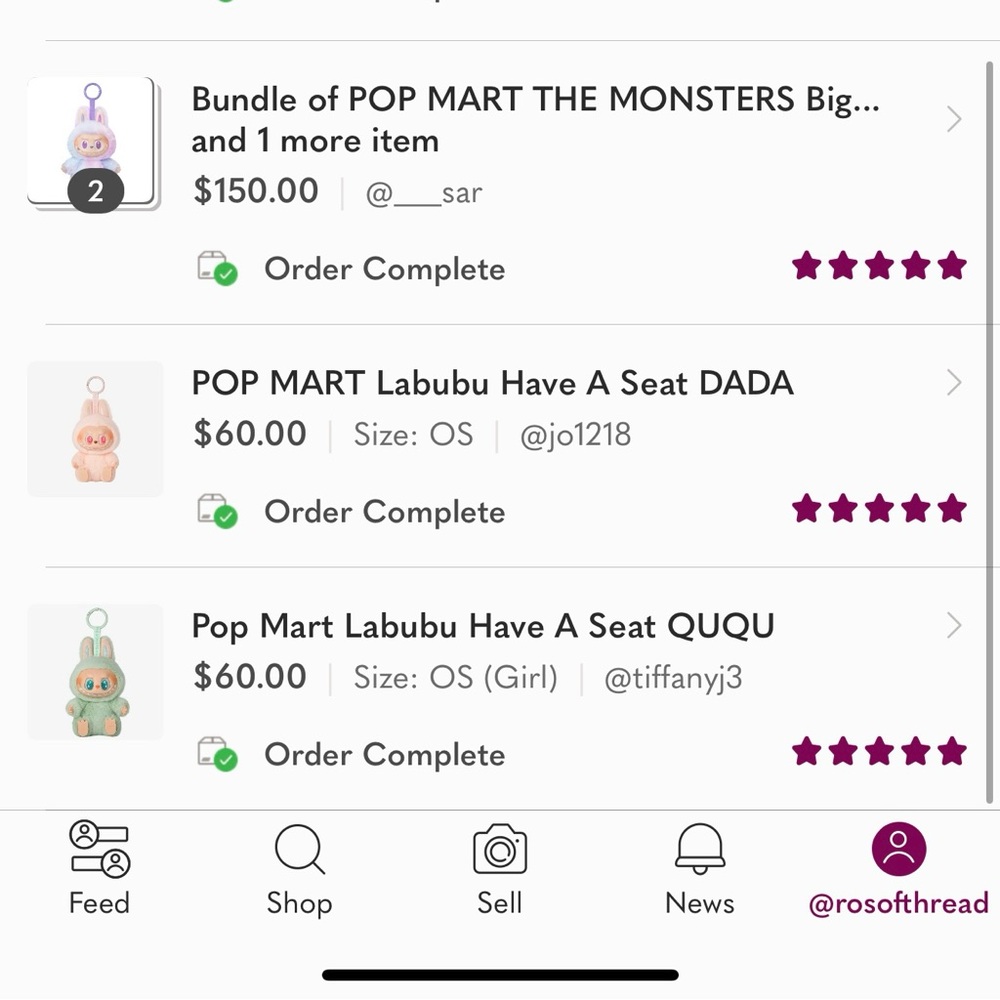This screenshot has width=1000, height=1000.
Task: Tap the first star on the QUQU rating
Action: (x=805, y=751)
